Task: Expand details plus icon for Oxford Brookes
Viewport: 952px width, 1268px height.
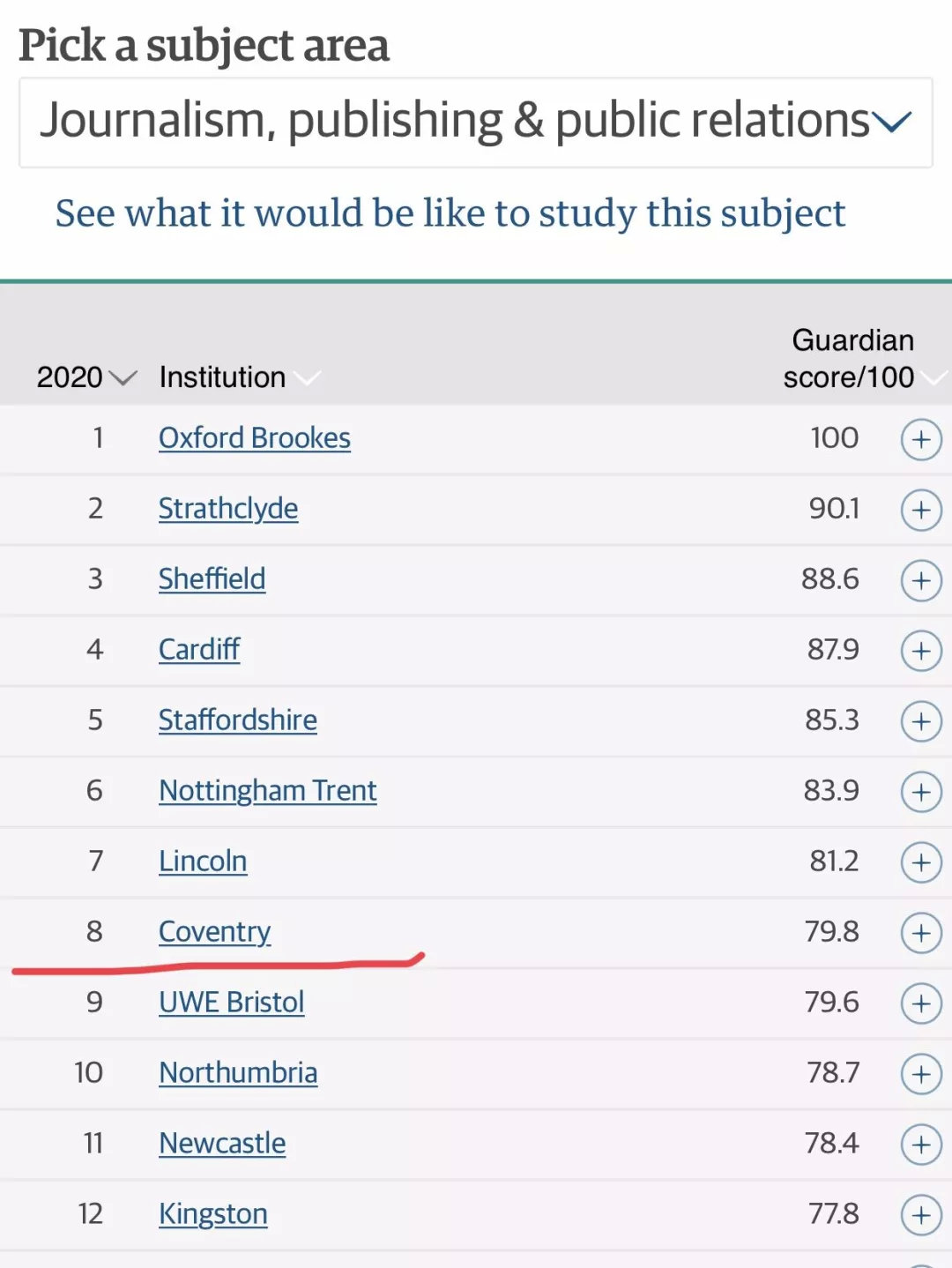Action: [921, 439]
